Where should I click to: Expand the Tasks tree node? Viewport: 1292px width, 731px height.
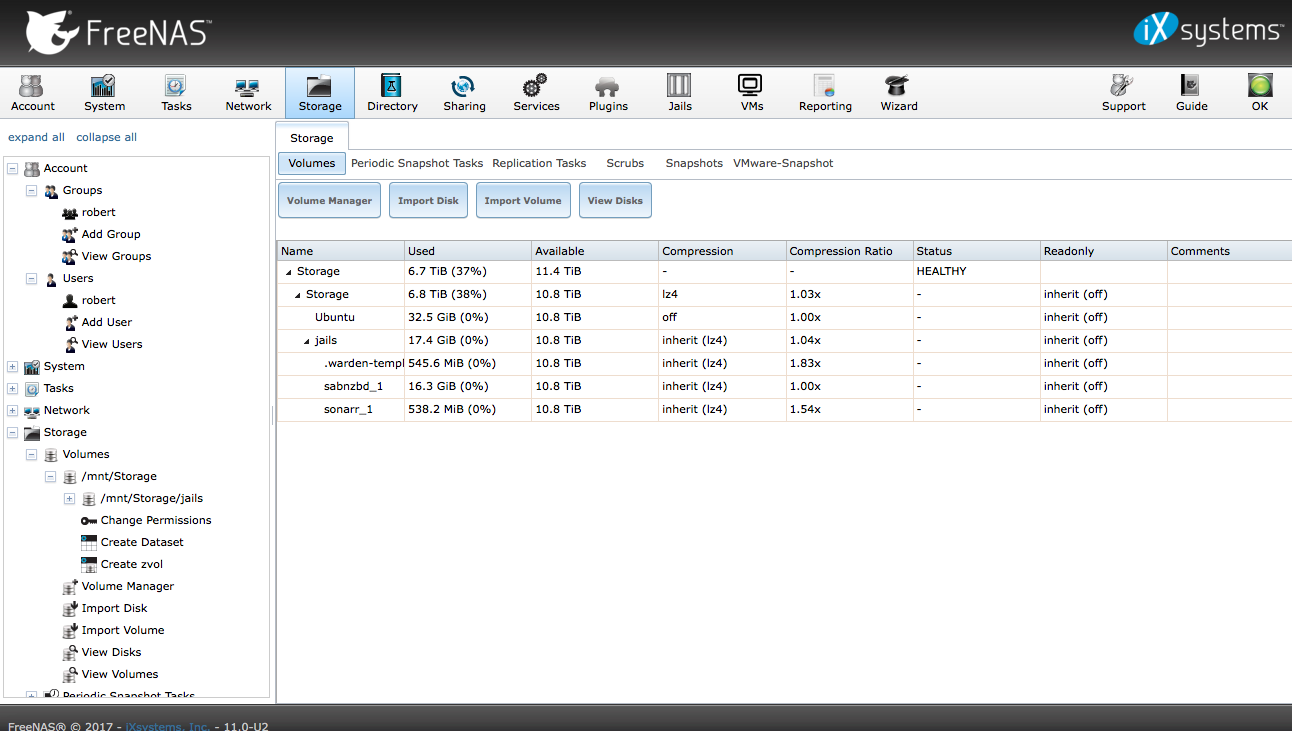[x=12, y=388]
